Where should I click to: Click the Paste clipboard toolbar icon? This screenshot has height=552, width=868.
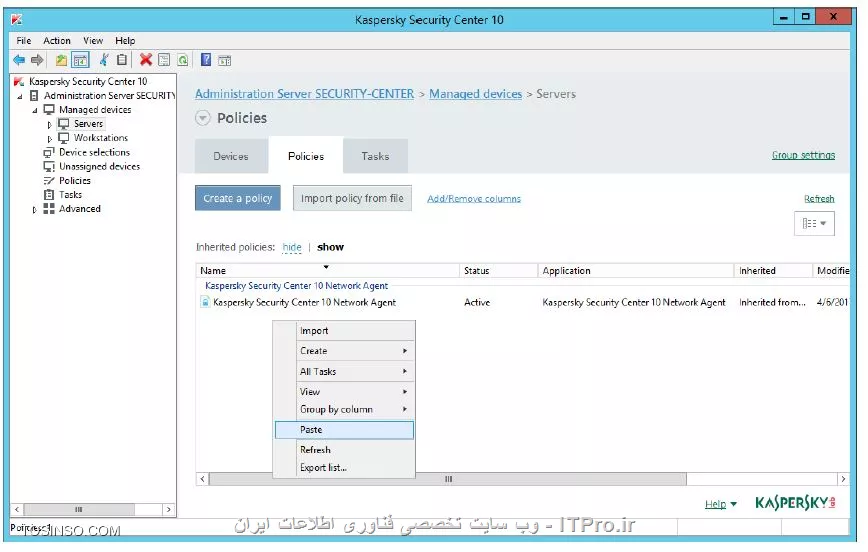[122, 60]
